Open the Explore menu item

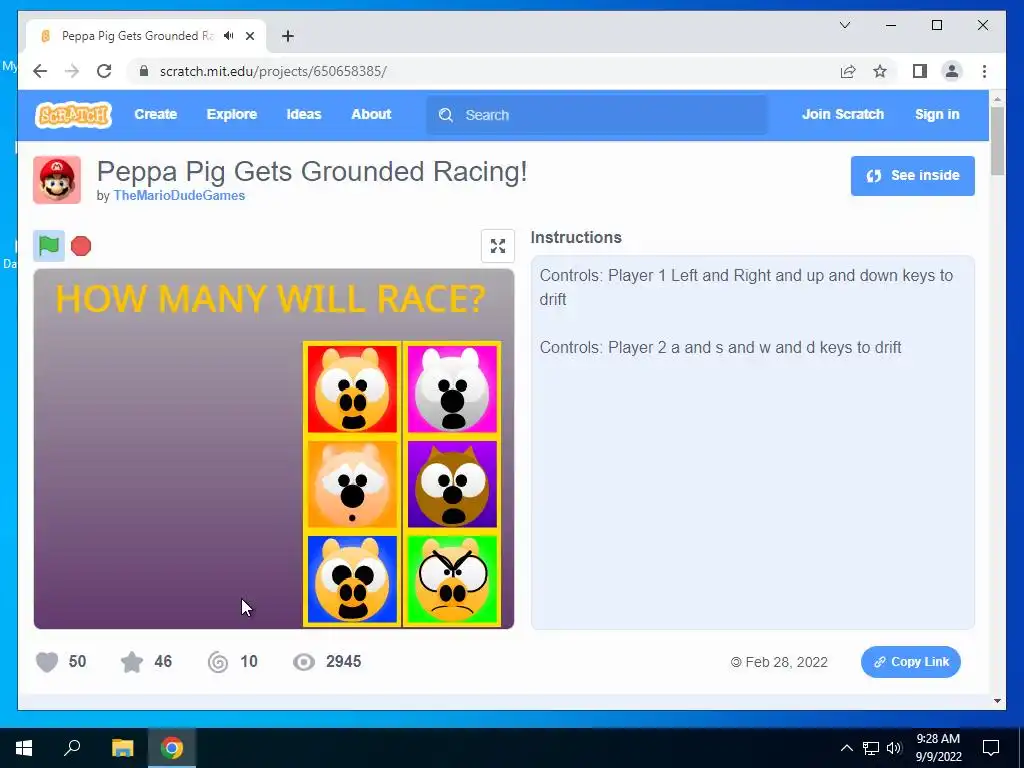coord(232,114)
